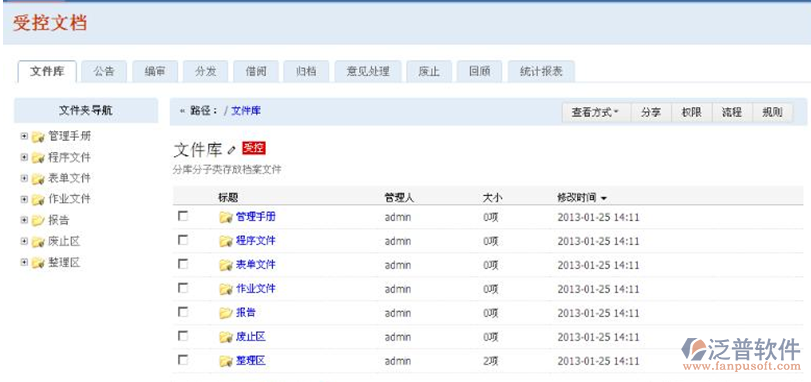The width and height of the screenshot is (811, 382).
Task: Click the 废止区 folder icon in sidebar tree
Action: click(x=38, y=242)
